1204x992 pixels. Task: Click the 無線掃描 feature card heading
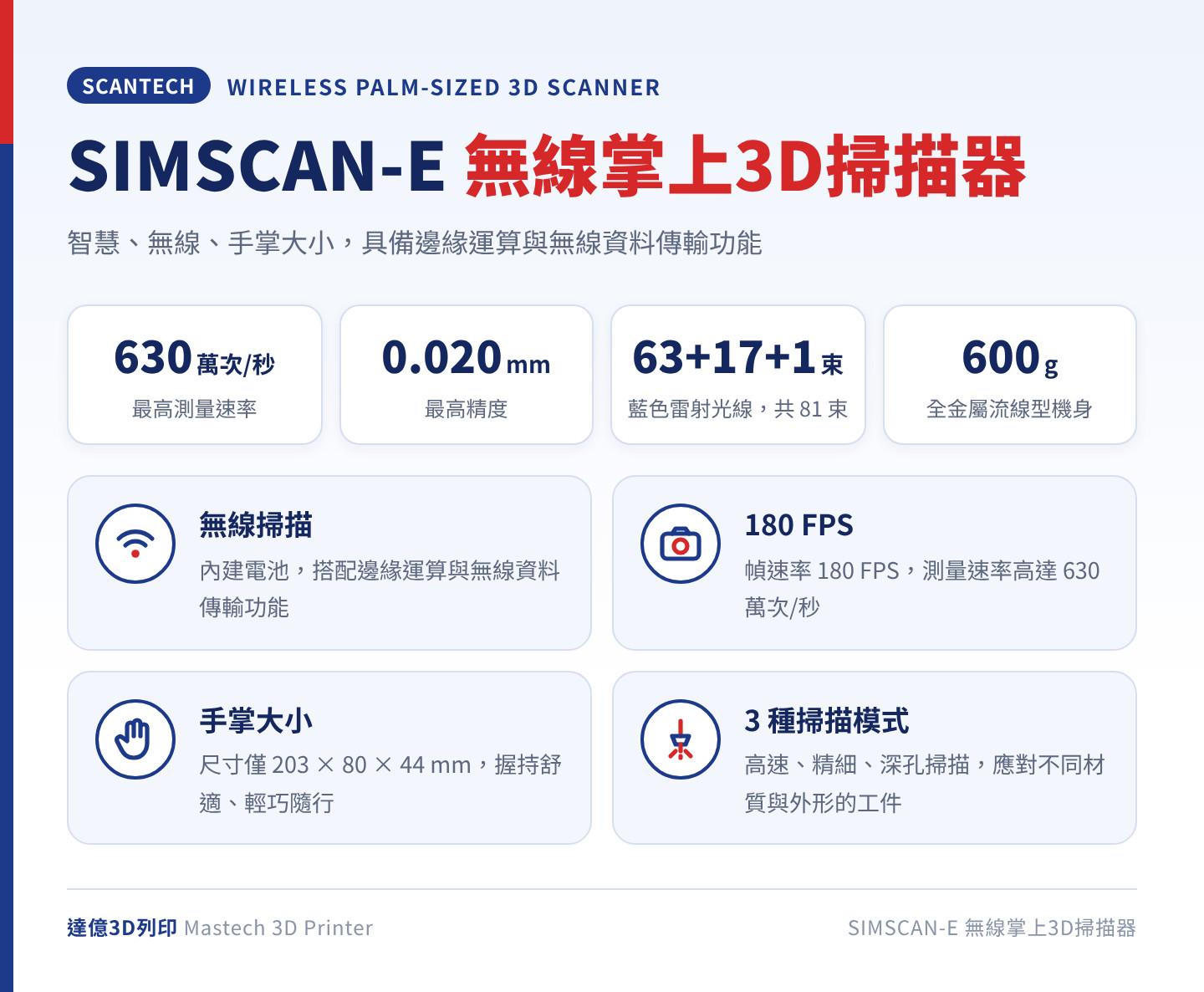(256, 525)
